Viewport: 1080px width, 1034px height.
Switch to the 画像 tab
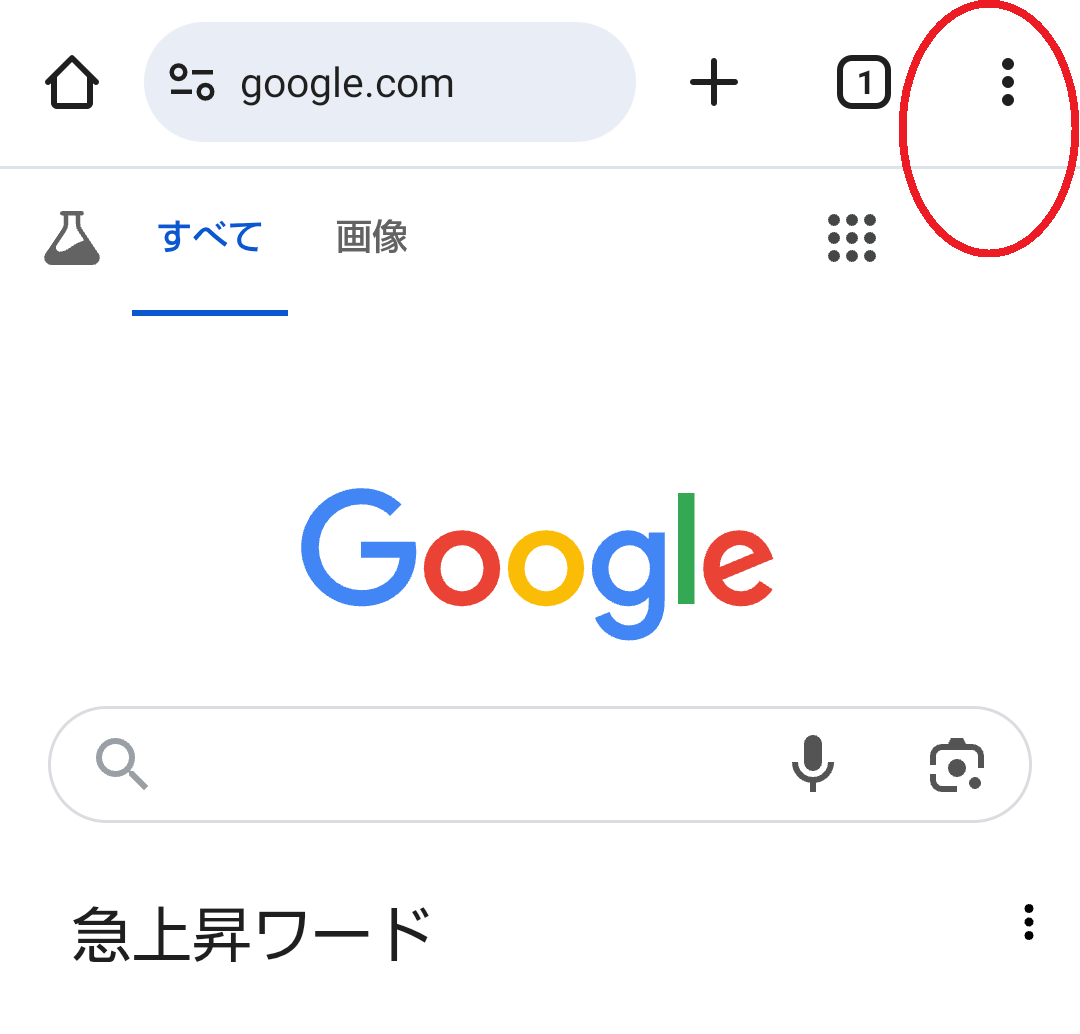pyautogui.click(x=372, y=236)
